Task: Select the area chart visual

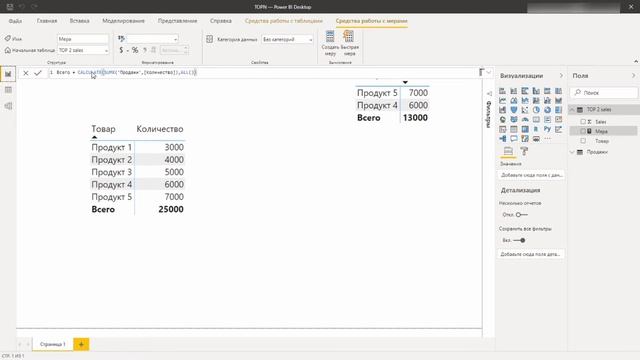Action: [513, 100]
